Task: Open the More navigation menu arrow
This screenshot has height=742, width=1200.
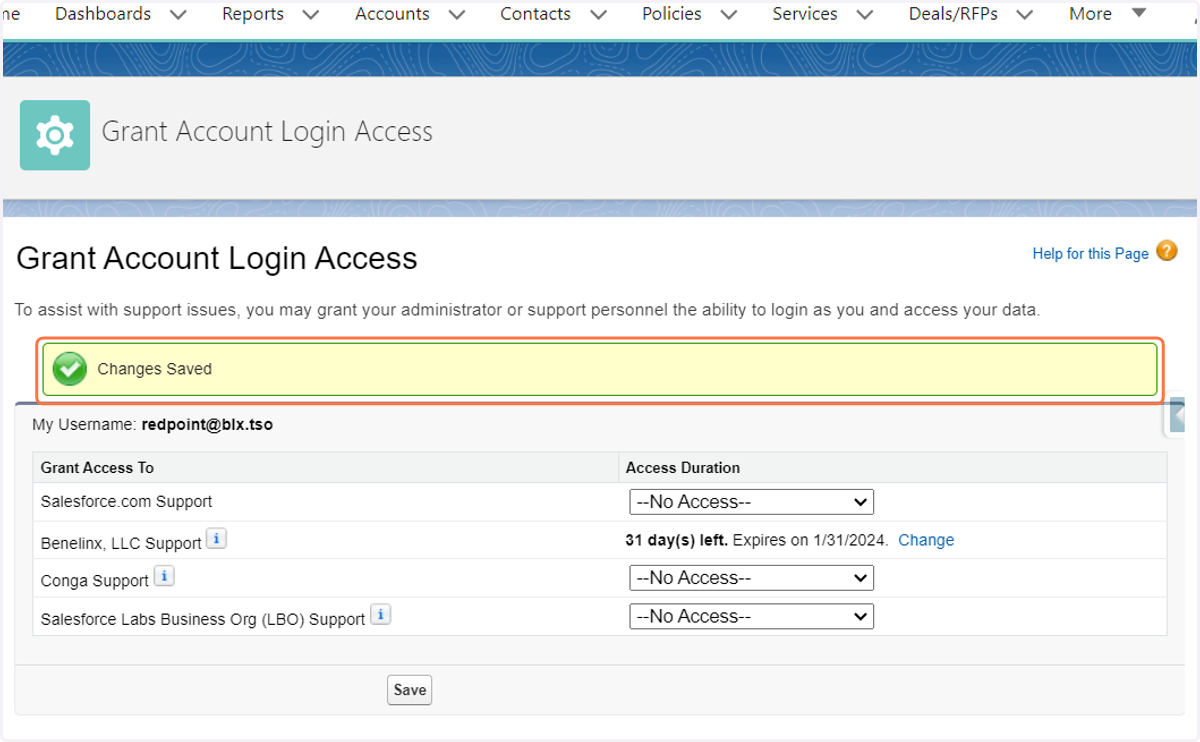Action: coord(1138,13)
